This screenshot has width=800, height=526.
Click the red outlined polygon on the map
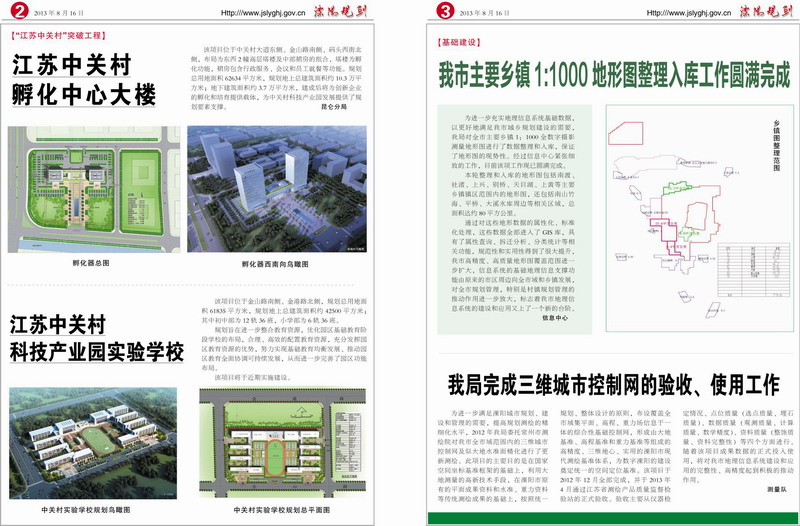(626, 133)
